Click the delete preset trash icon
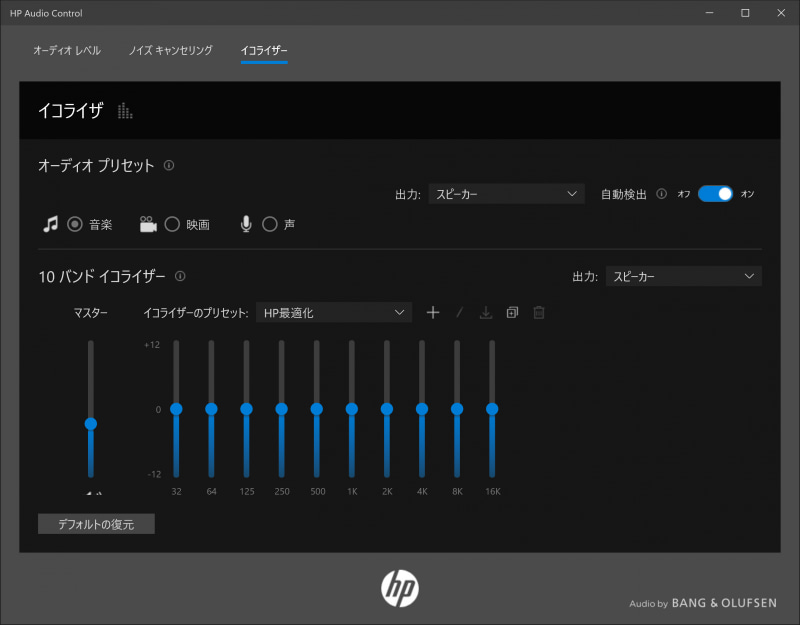This screenshot has width=800, height=625. click(538, 312)
